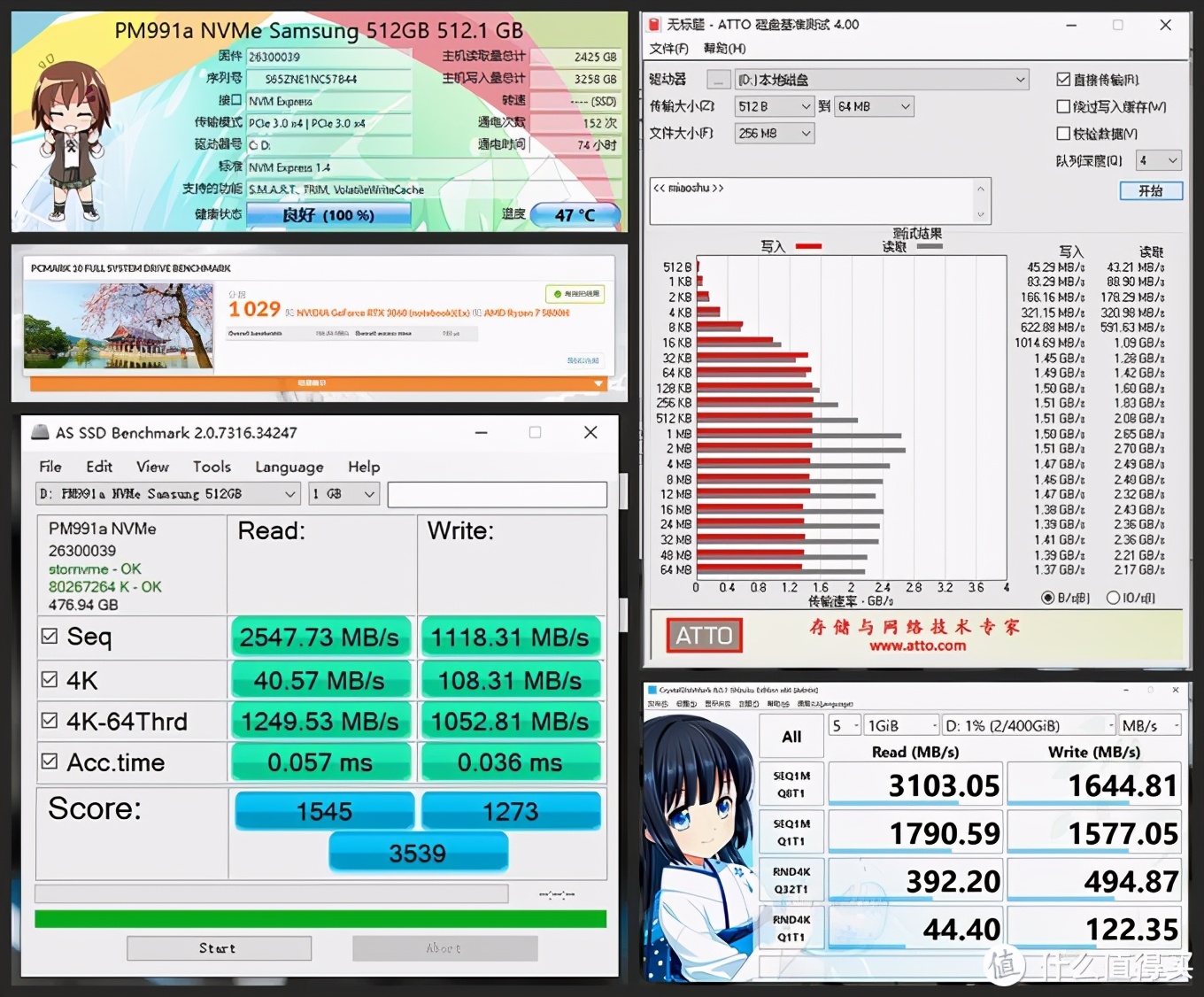1204x997 pixels.
Task: Click the PCMark cherry blossom thumbnail image
Action: (x=119, y=326)
